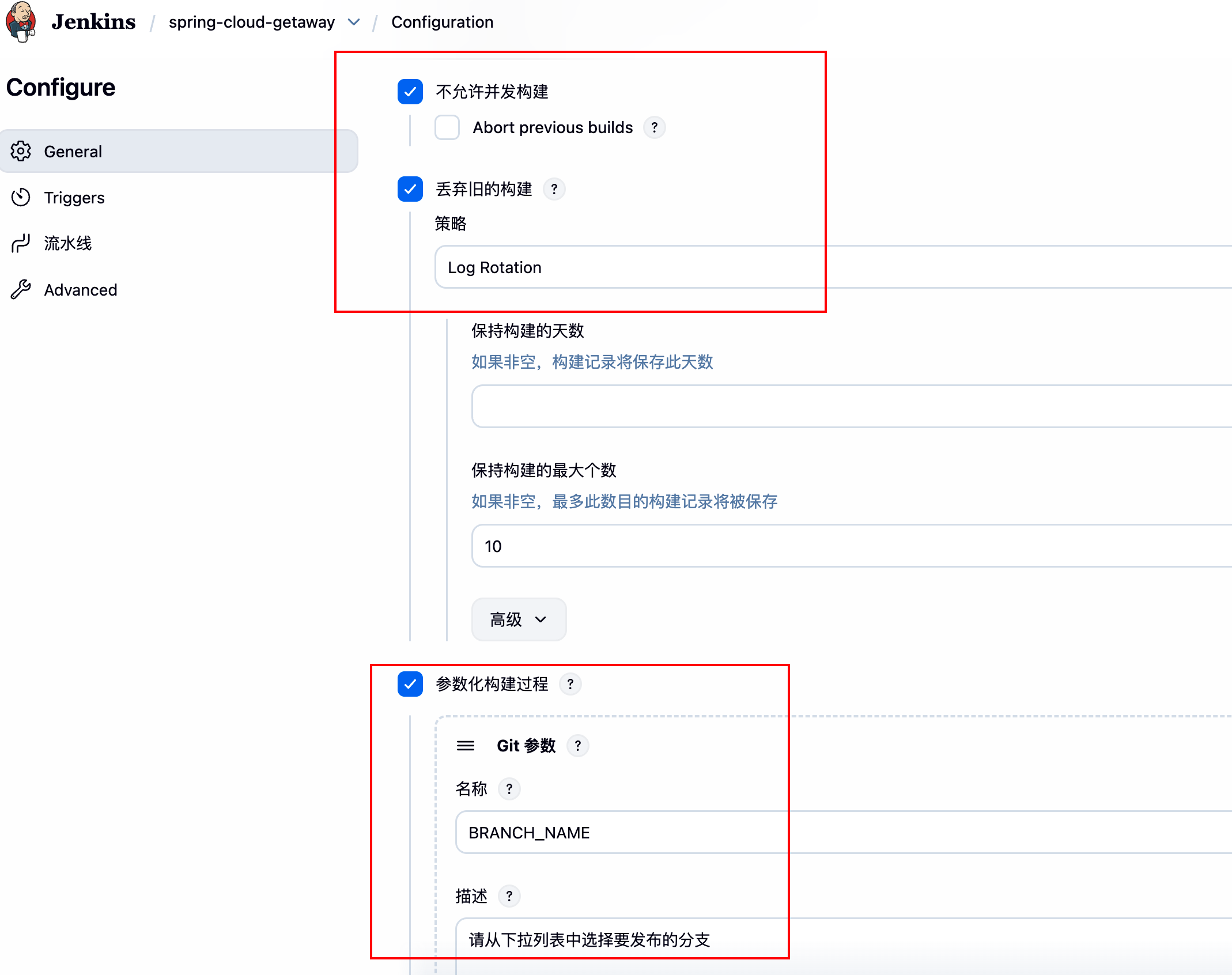1232x975 pixels.
Task: Click the General gear icon in sidebar
Action: click(21, 151)
